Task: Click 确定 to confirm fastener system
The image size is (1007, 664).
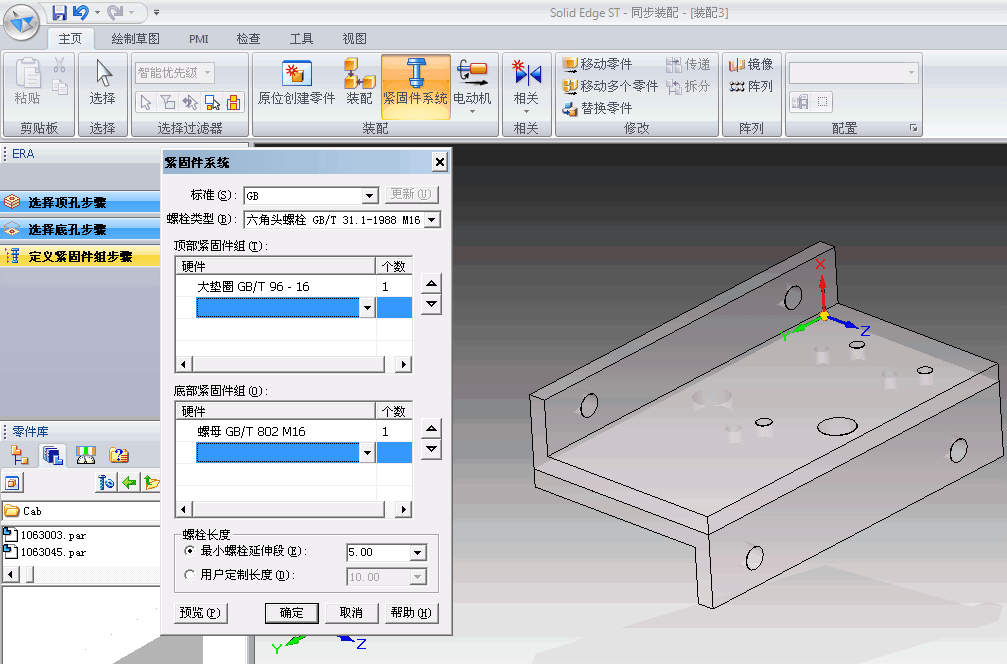Action: tap(292, 613)
